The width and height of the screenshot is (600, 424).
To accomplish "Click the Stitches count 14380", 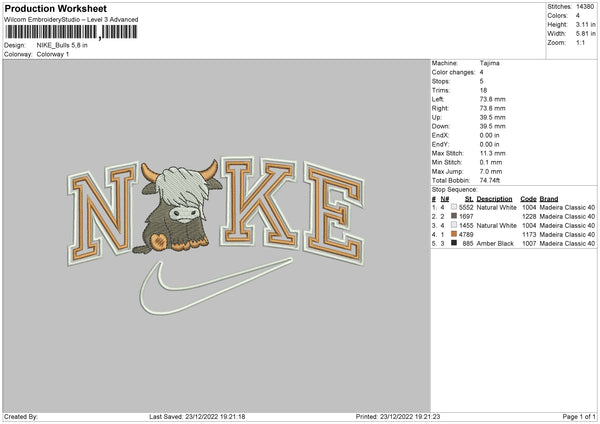I will (x=585, y=7).
